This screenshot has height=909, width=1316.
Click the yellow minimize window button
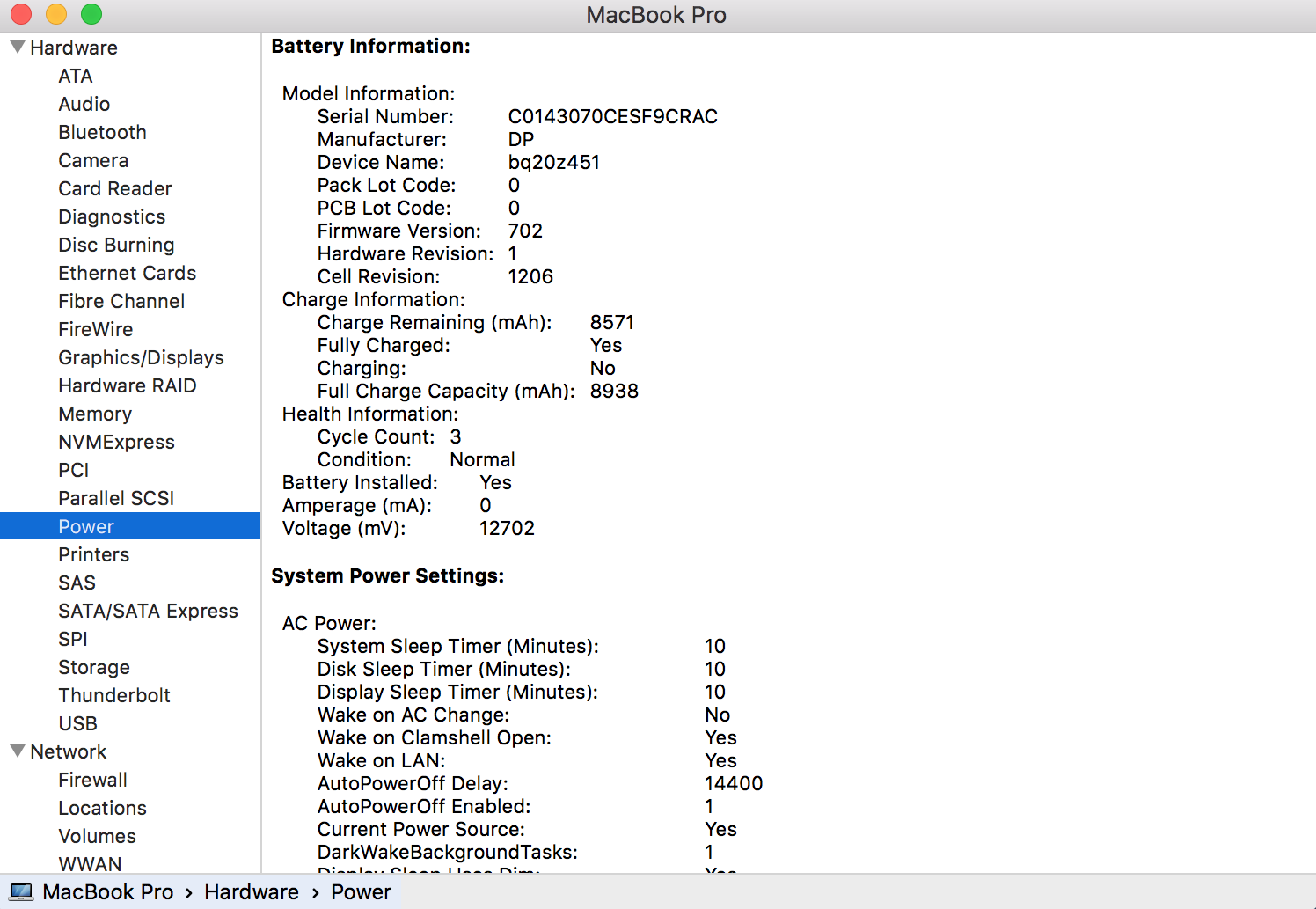tap(56, 14)
